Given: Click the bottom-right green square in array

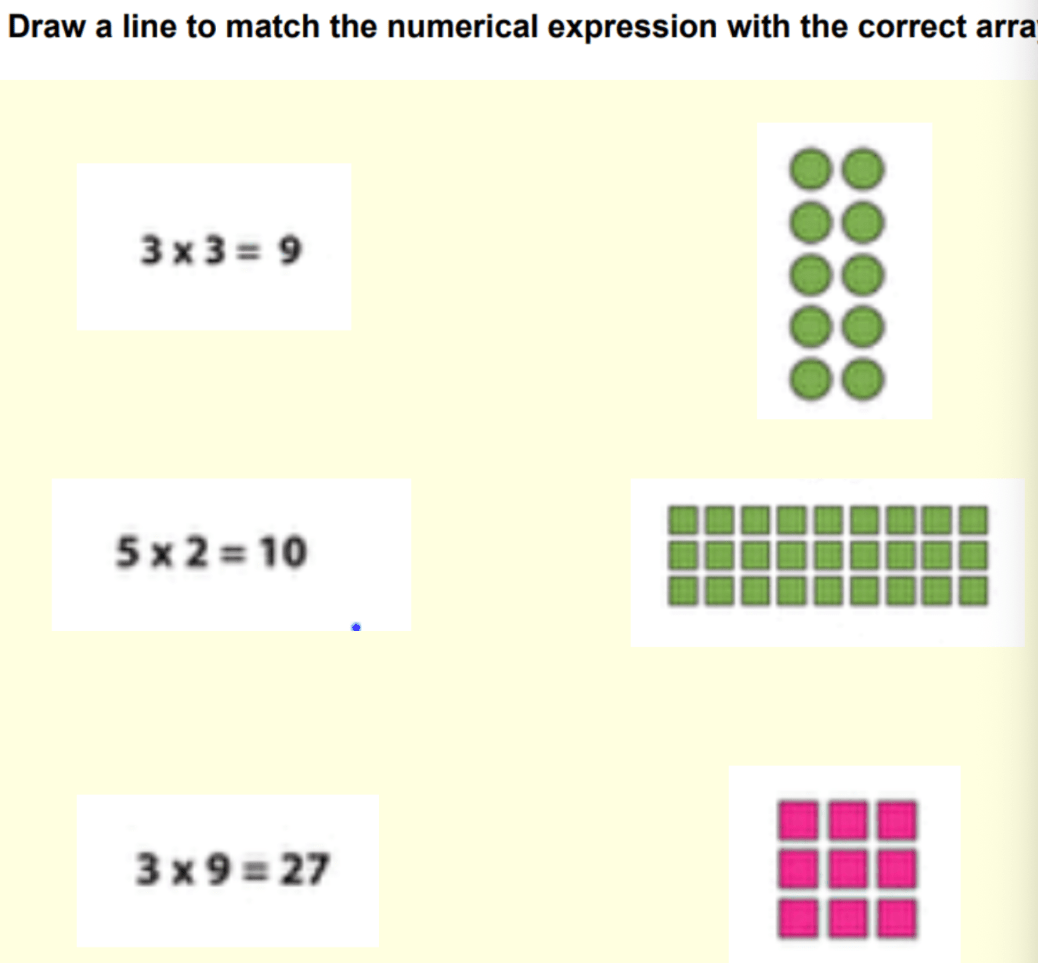Looking at the screenshot, I should [973, 591].
